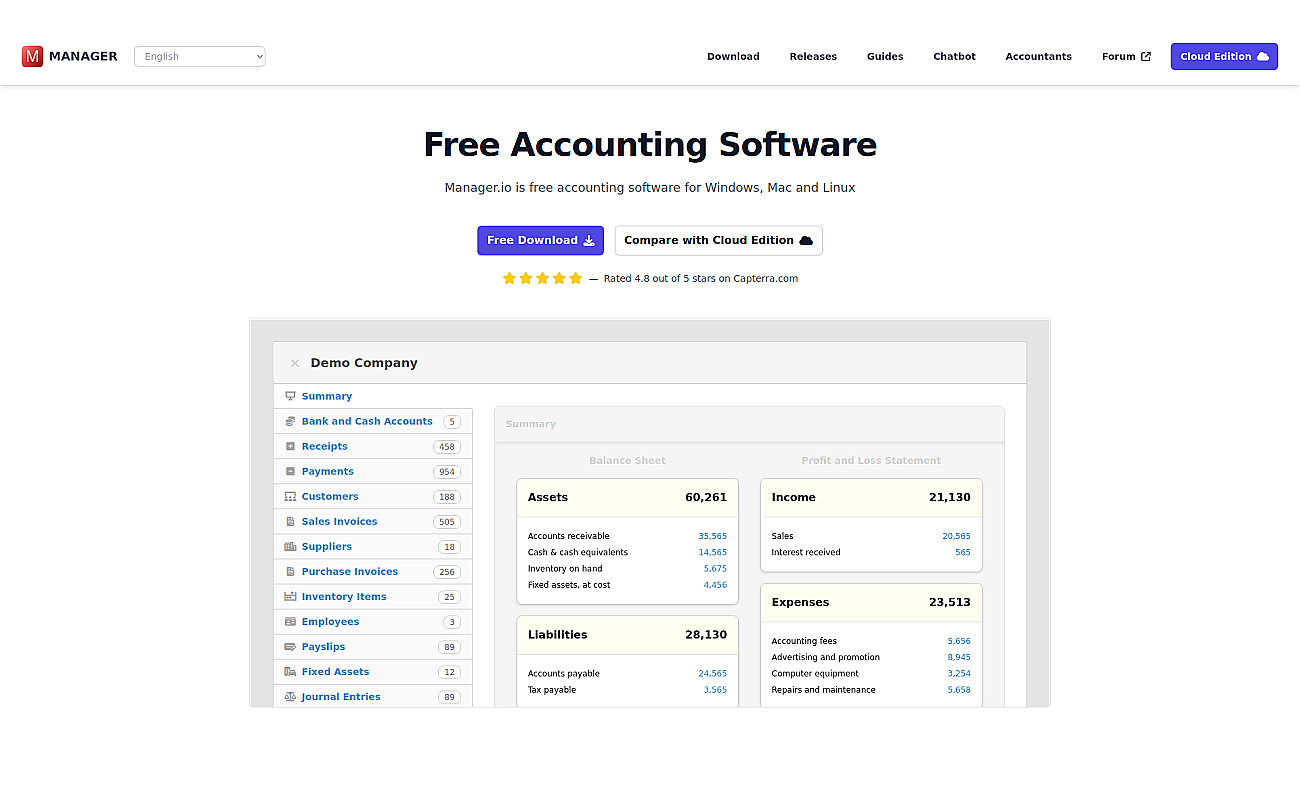Click the first yellow rating star

pos(509,278)
